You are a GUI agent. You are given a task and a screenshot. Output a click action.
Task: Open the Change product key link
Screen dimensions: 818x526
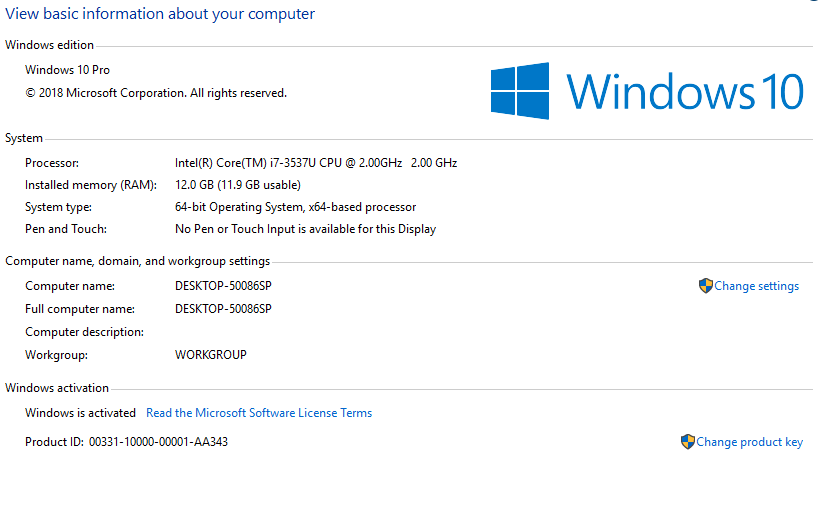click(x=749, y=442)
